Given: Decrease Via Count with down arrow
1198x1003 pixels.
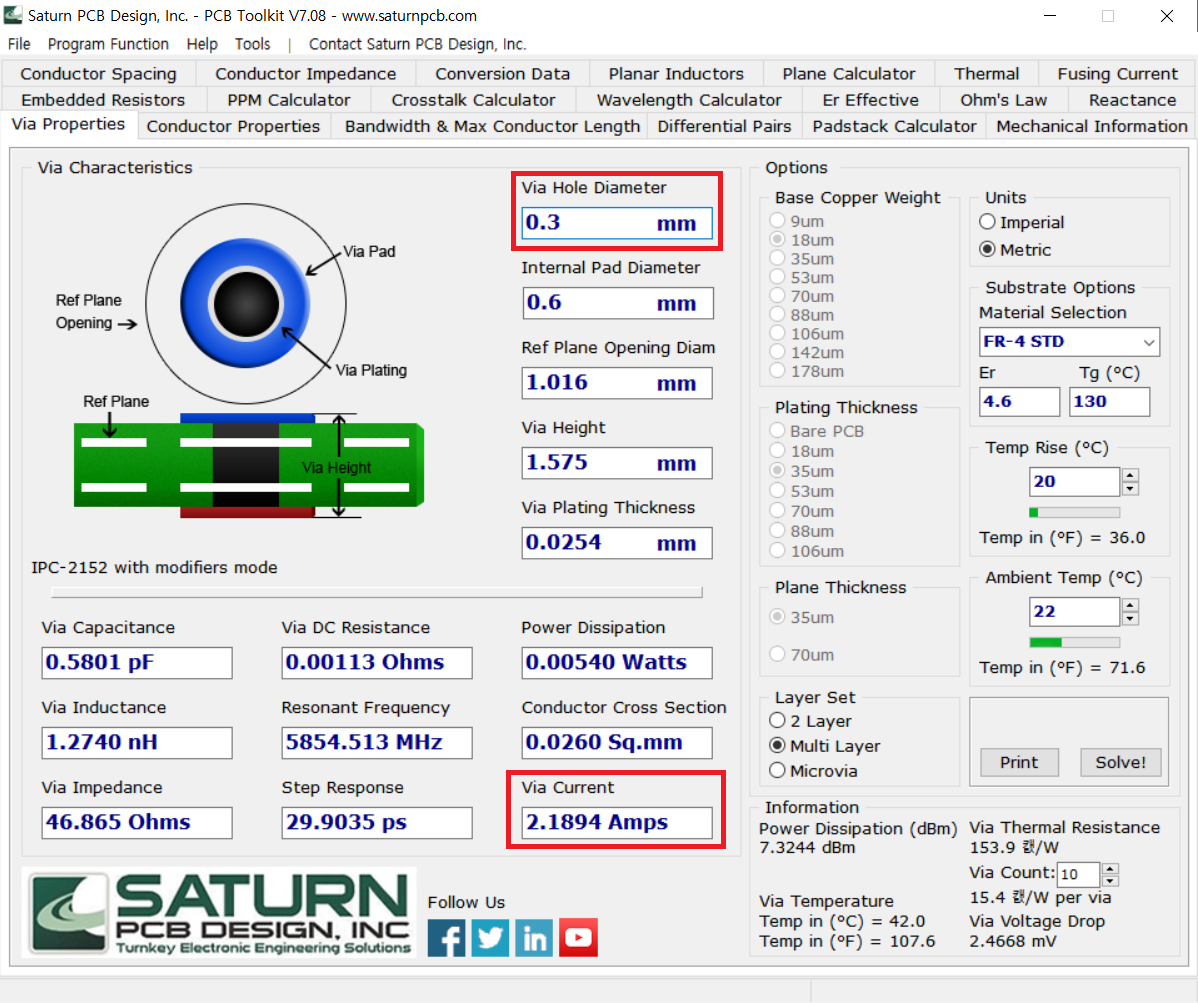Looking at the screenshot, I should 1111,880.
